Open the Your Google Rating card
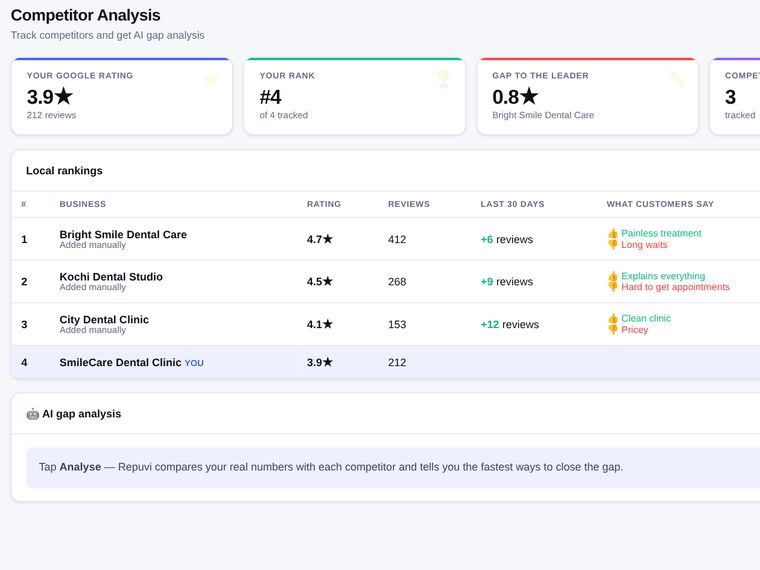Screen dimensions: 760x570 pos(122,96)
